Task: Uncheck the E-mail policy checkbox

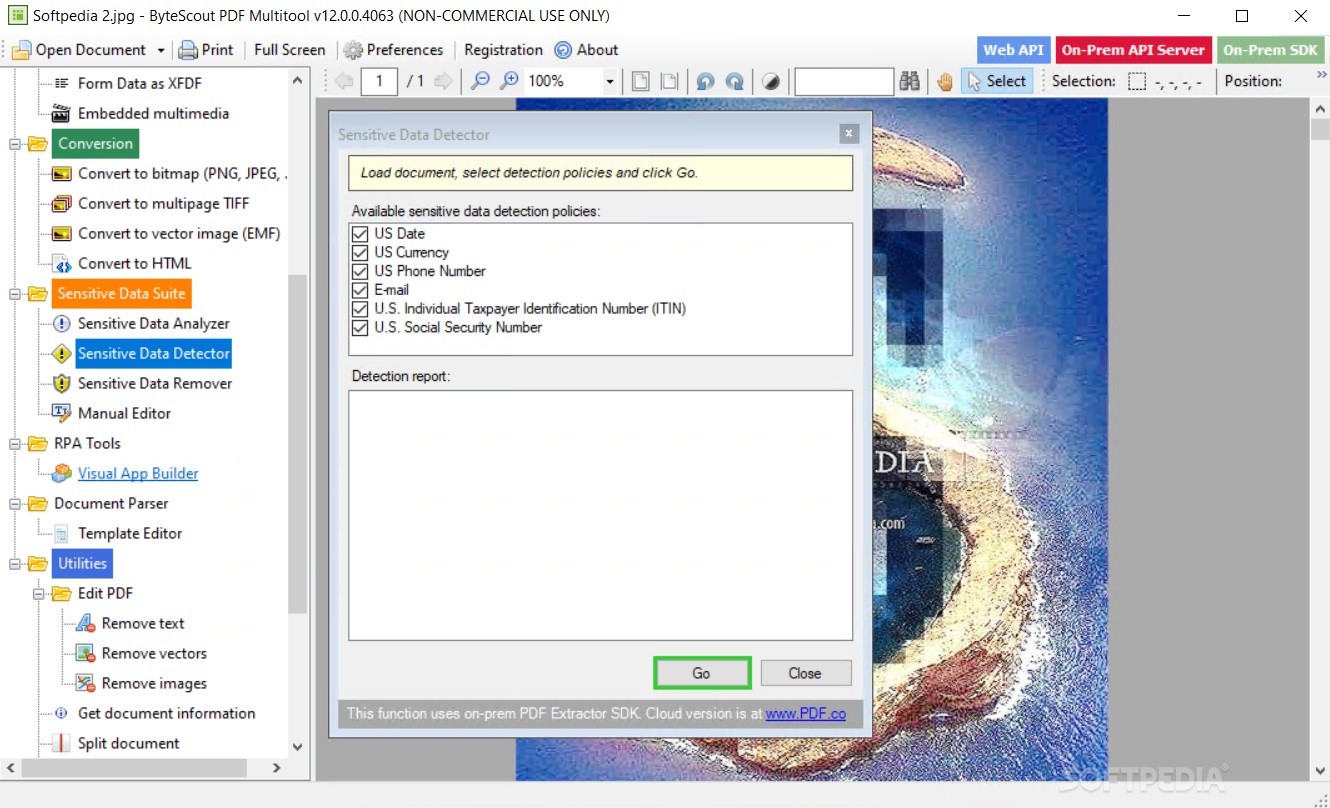Action: pyautogui.click(x=360, y=290)
